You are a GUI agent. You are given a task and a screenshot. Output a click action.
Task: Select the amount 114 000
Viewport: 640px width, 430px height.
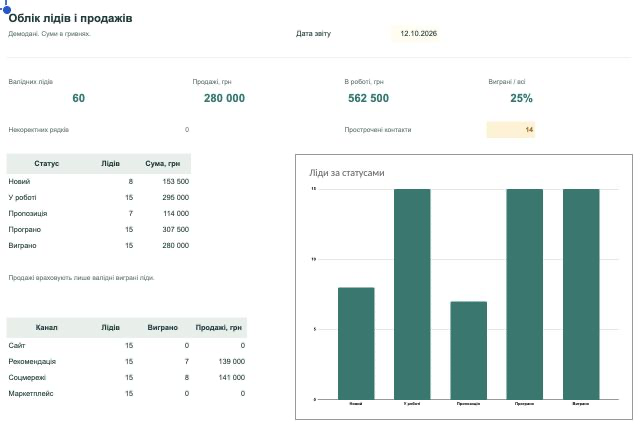pos(176,214)
